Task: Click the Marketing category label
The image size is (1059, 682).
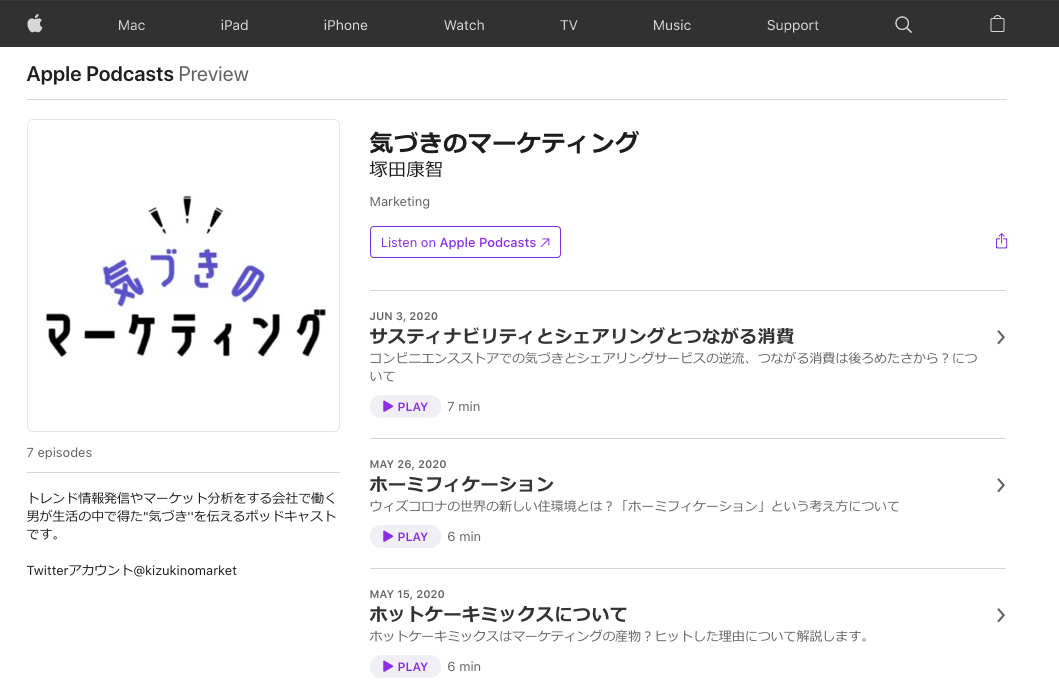Action: pos(399,201)
